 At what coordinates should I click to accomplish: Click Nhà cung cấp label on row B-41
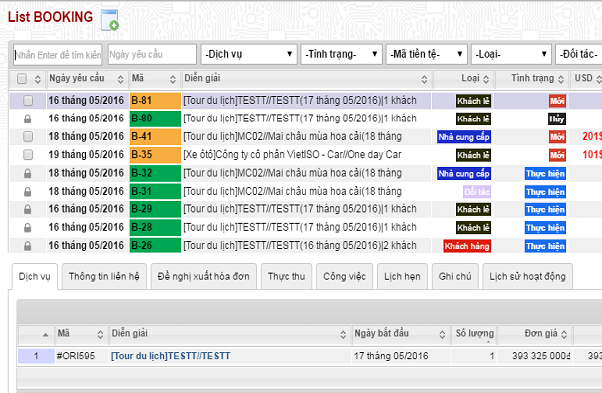(464, 137)
